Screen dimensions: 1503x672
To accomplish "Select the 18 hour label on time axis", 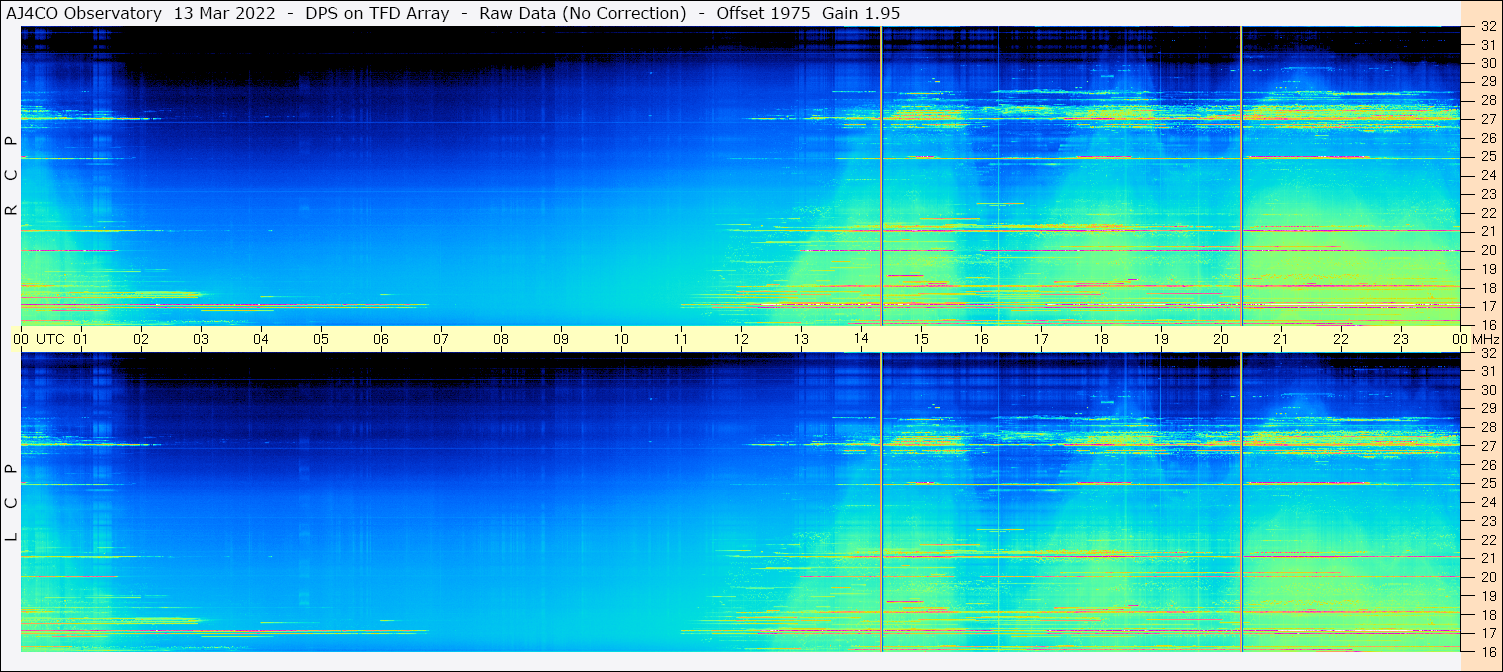I will (1101, 339).
